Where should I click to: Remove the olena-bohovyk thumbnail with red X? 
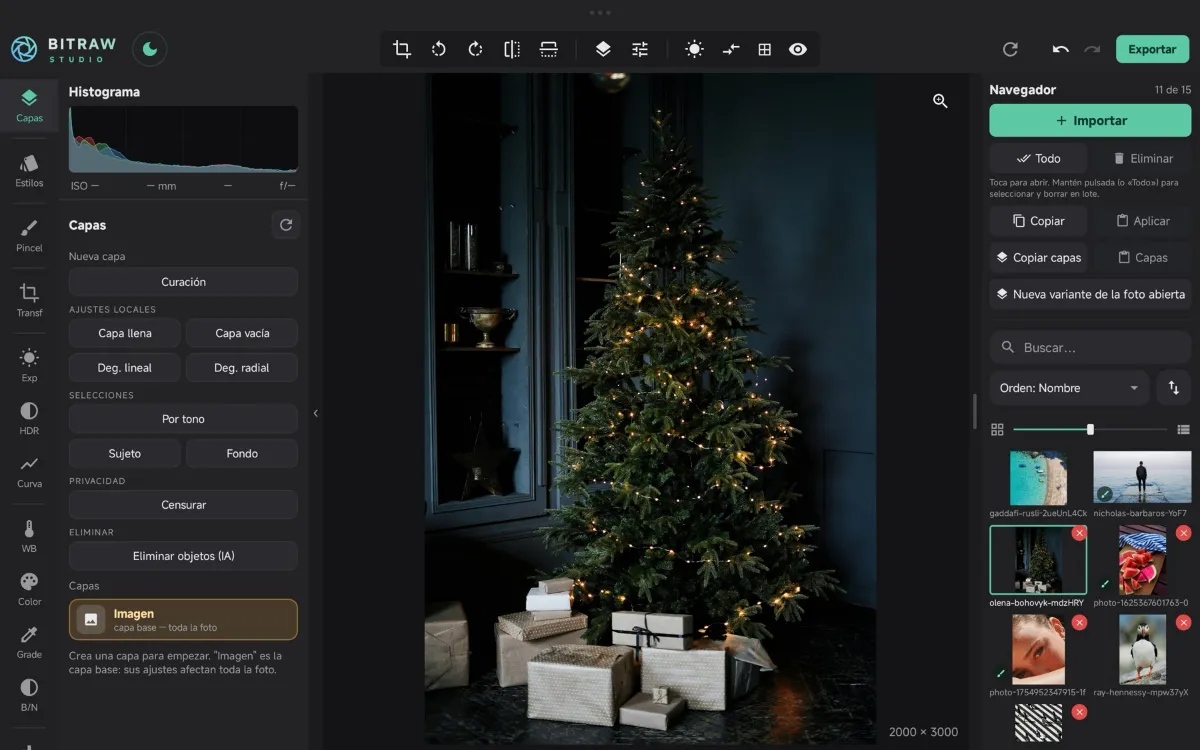[x=1079, y=533]
